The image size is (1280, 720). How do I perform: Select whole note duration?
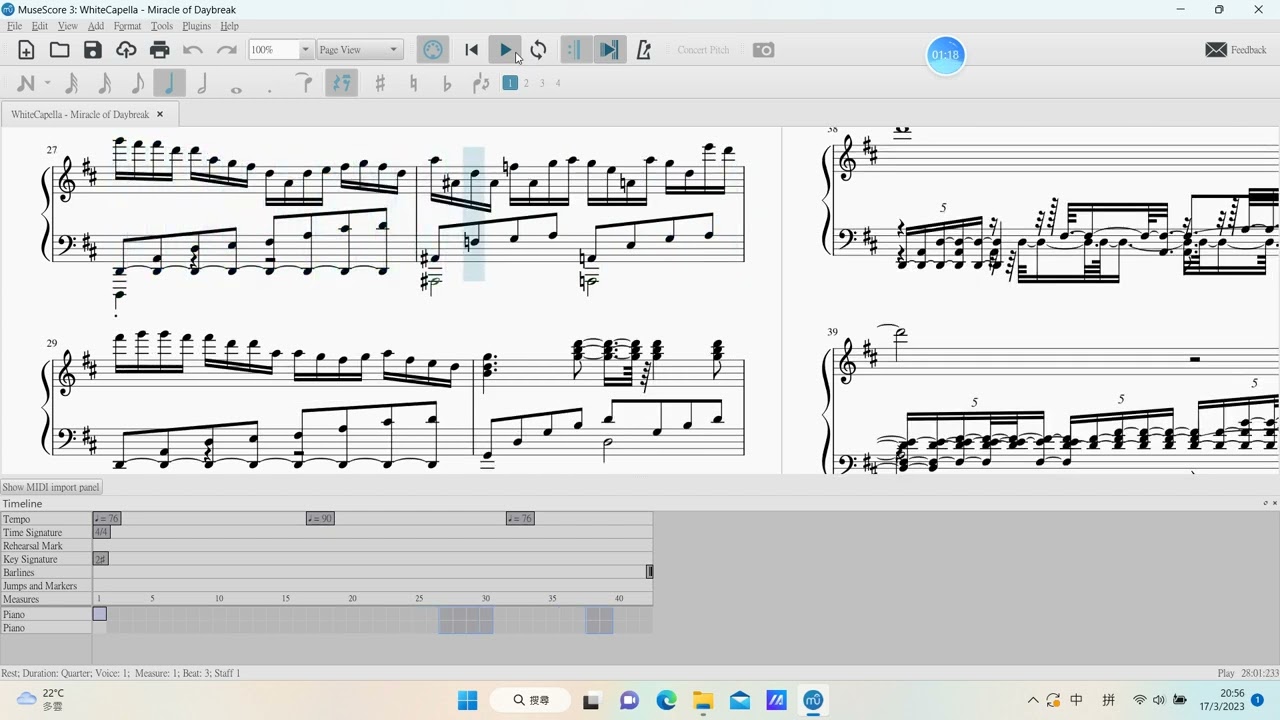[236, 88]
